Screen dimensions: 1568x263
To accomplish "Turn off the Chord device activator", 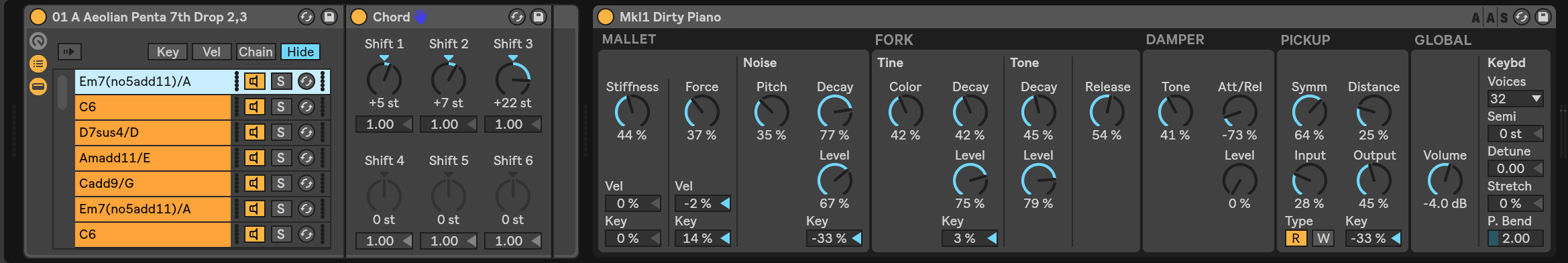I will (x=359, y=17).
